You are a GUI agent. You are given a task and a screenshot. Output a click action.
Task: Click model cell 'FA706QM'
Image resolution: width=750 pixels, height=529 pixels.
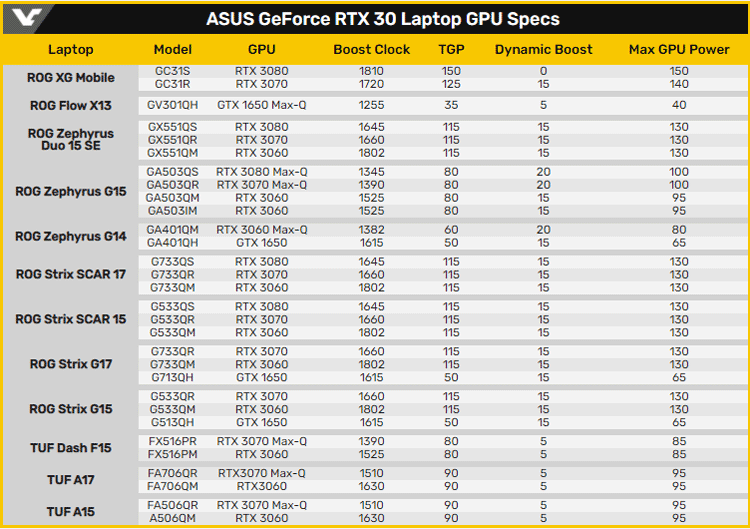pyautogui.click(x=173, y=486)
